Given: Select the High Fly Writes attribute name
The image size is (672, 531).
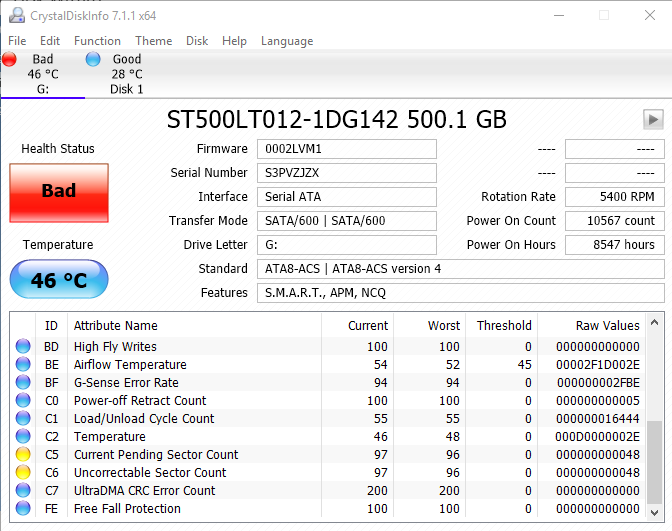Looking at the screenshot, I should (115, 346).
